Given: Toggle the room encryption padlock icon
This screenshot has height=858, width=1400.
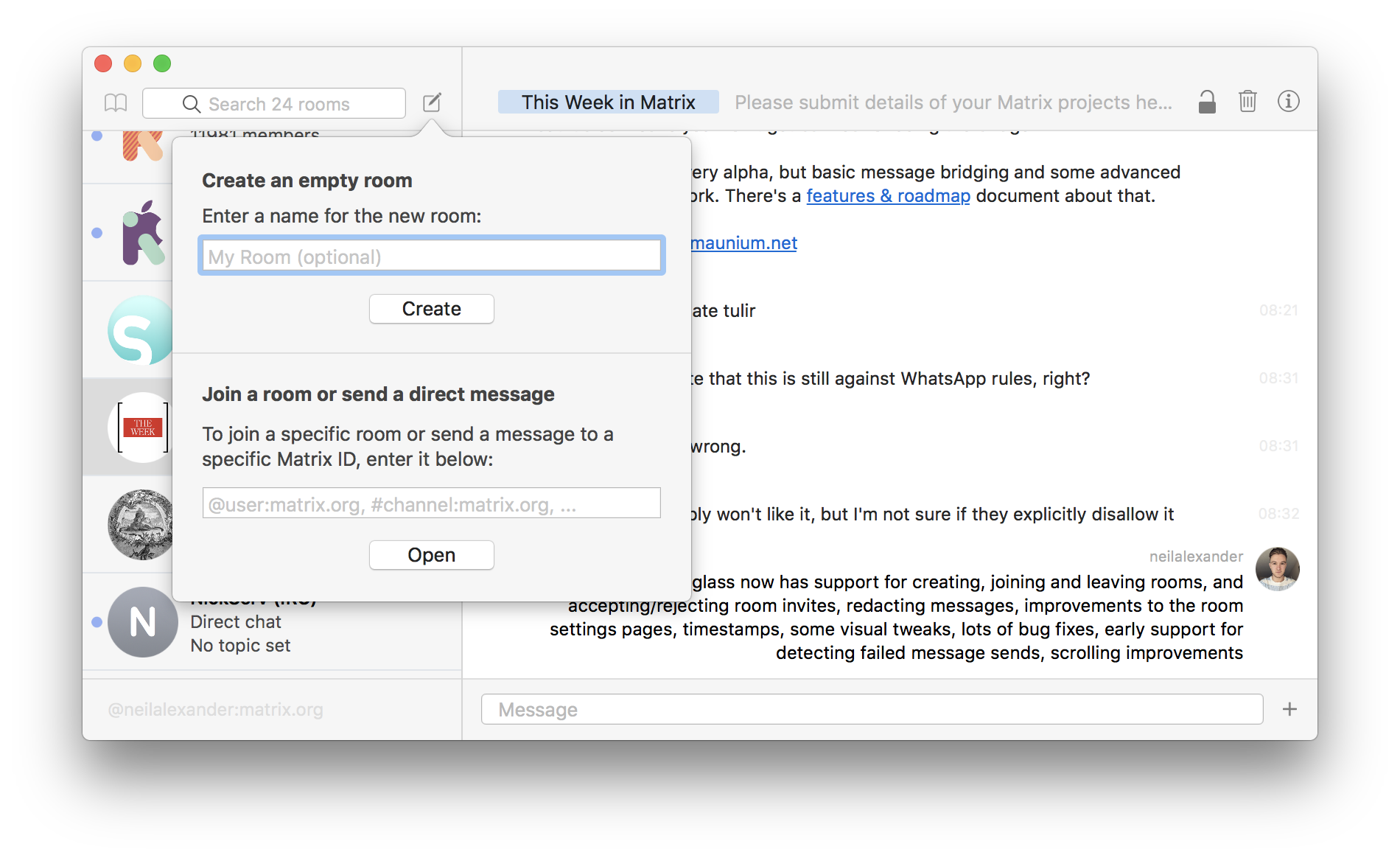Looking at the screenshot, I should (1206, 102).
